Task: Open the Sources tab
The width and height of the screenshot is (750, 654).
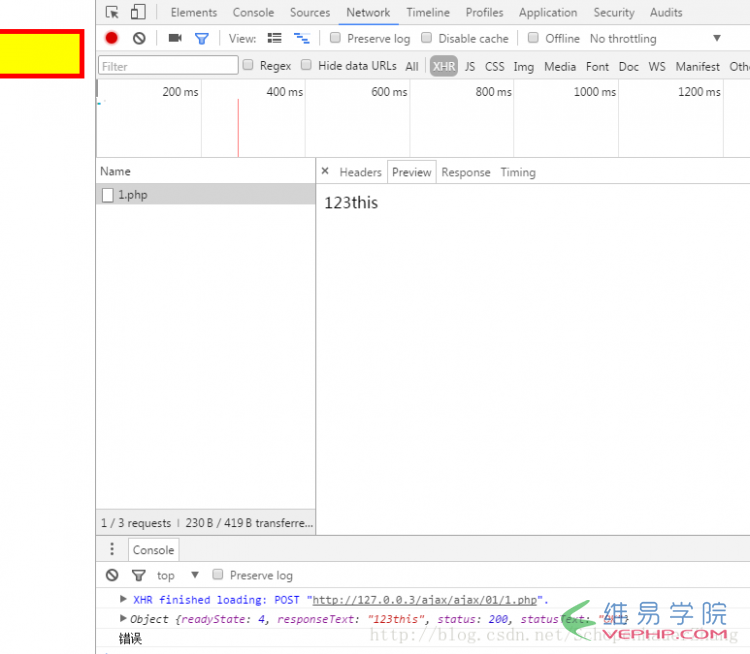Action: [310, 12]
